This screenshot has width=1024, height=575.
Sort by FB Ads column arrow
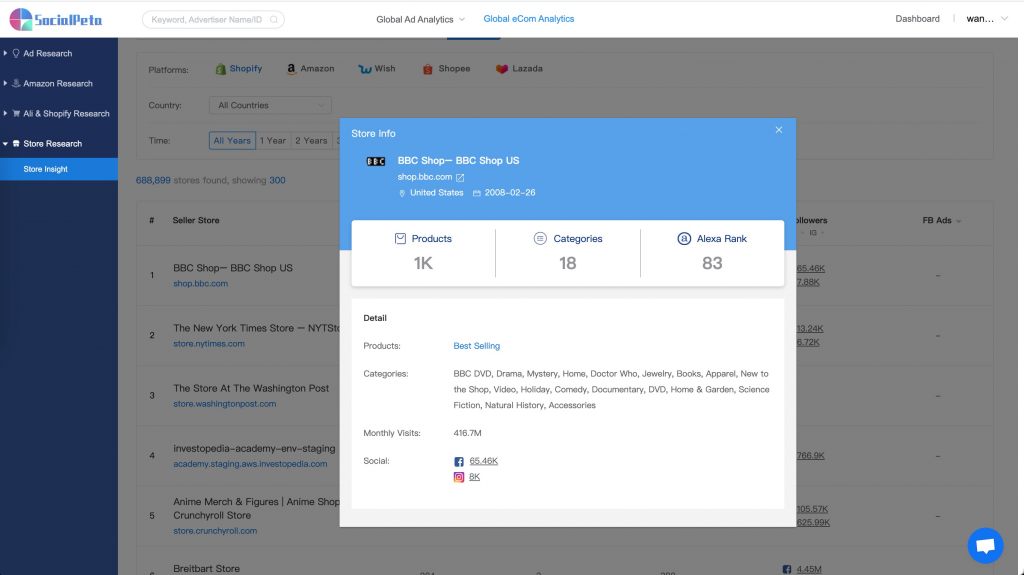tap(959, 222)
